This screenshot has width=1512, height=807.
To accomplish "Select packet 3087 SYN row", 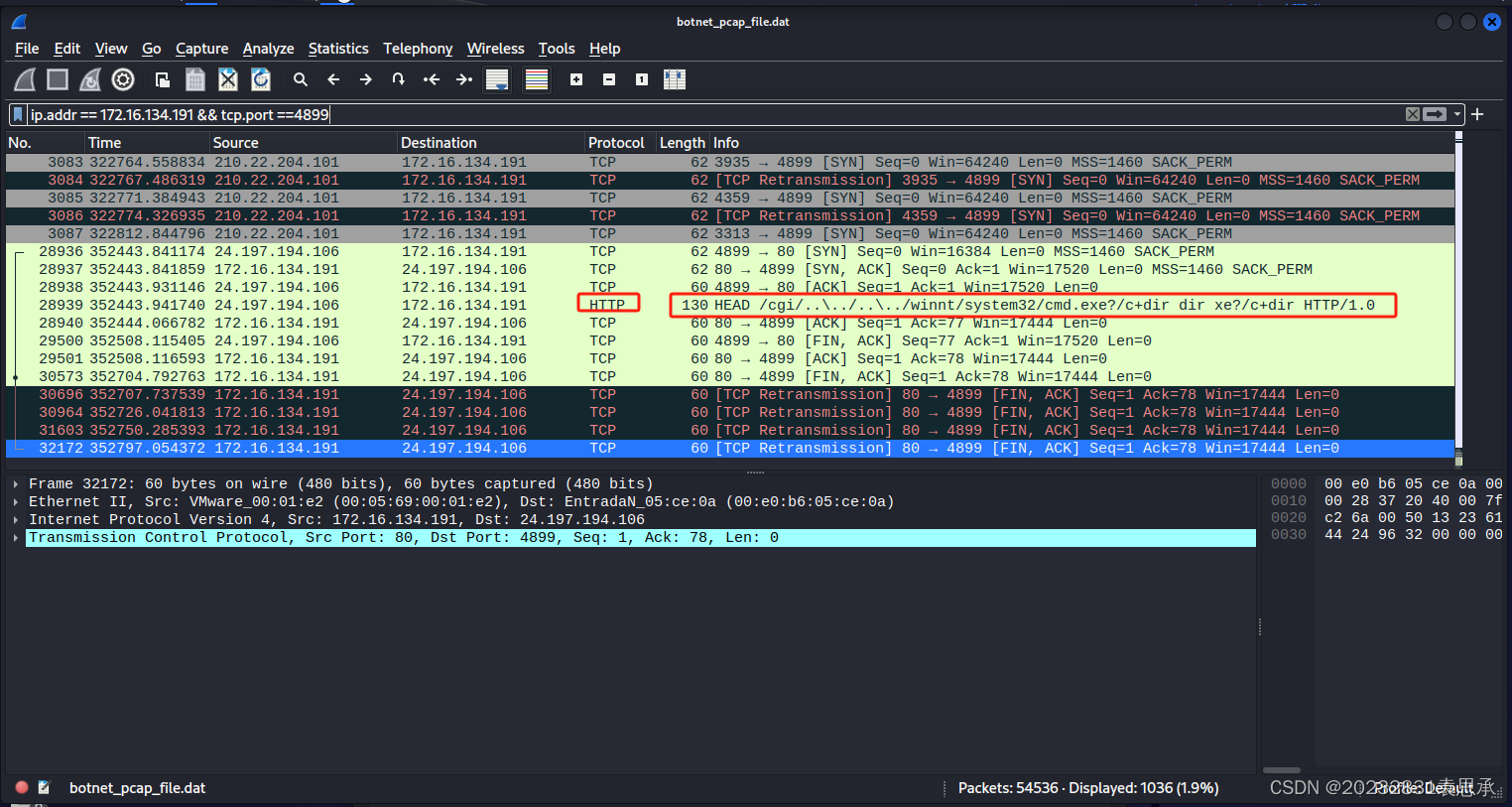I will (x=730, y=233).
